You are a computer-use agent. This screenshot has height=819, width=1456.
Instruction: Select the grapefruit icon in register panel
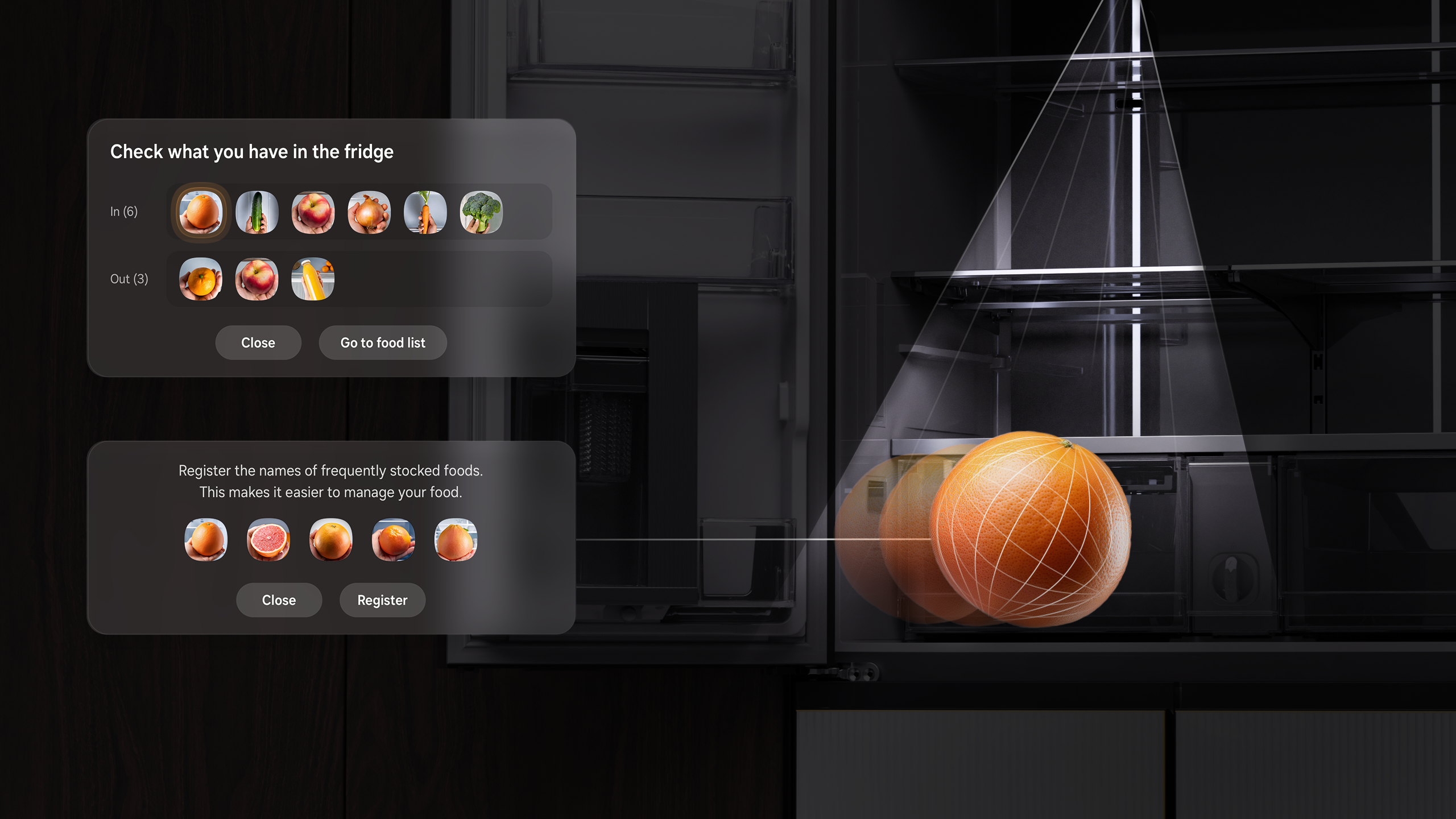coord(268,539)
